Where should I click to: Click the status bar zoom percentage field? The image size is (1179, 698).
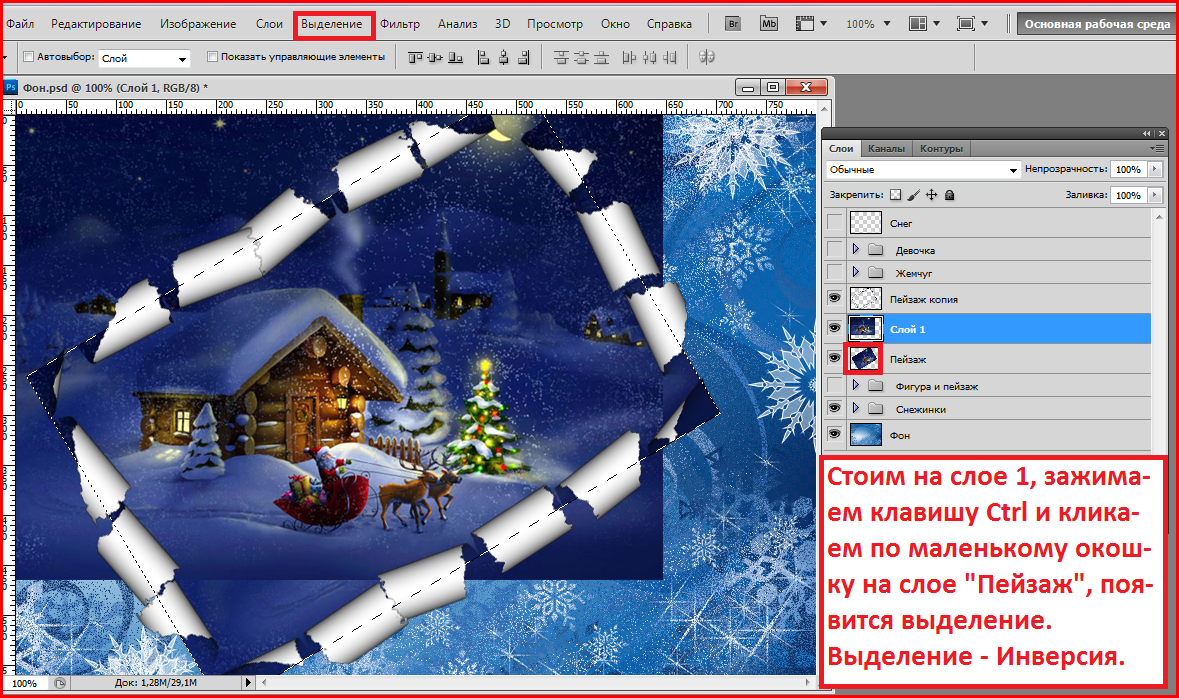(x=25, y=683)
